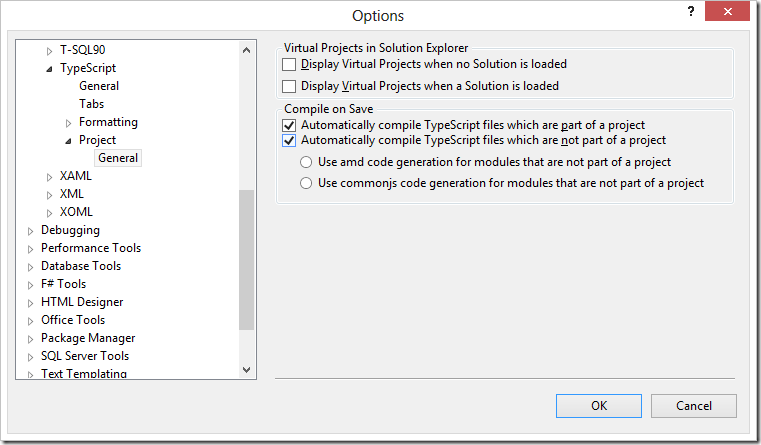761x445 pixels.
Task: Expand the Formatting node arrow
Action: pyautogui.click(x=69, y=123)
